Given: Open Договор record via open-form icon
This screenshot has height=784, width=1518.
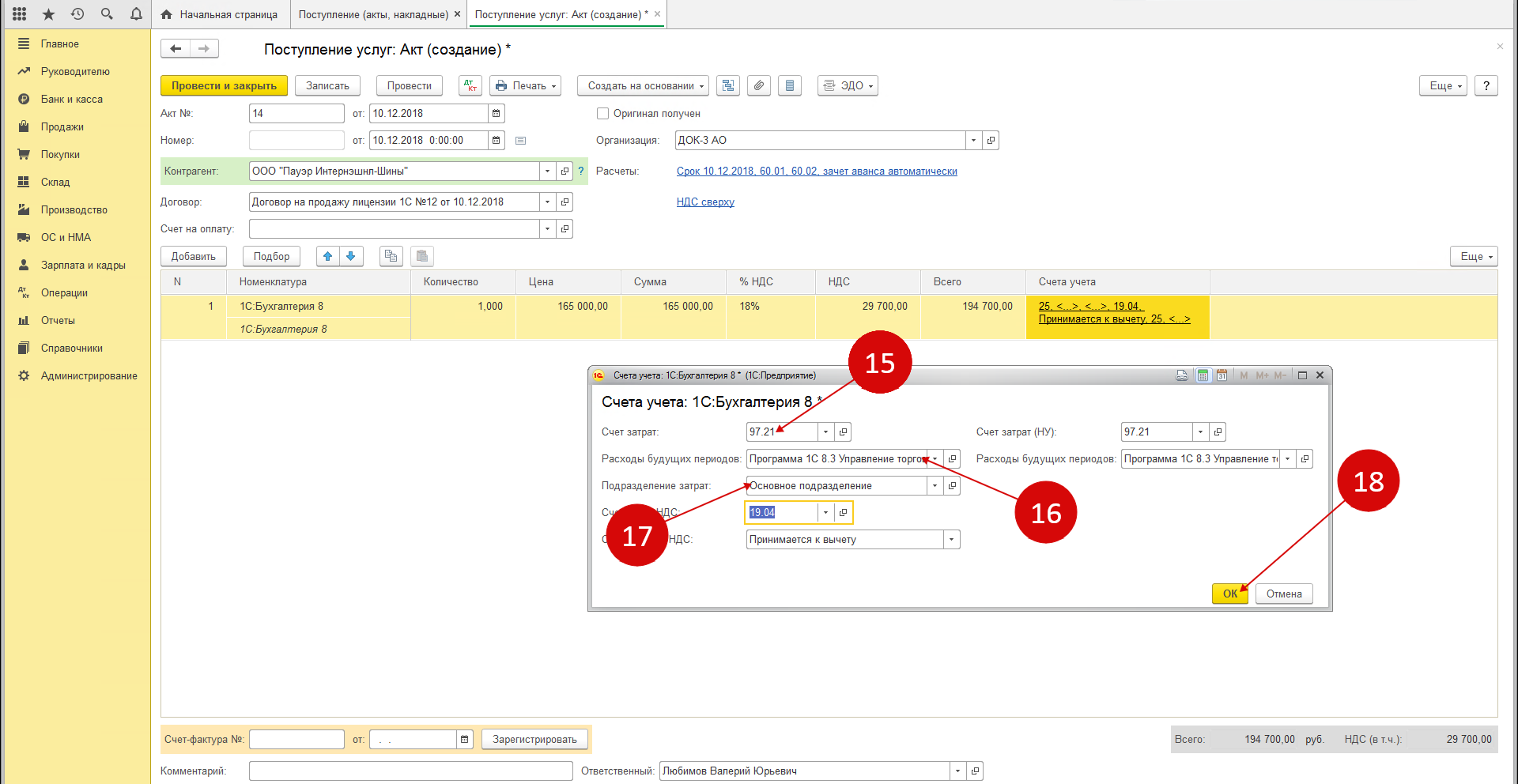Looking at the screenshot, I should click(565, 202).
